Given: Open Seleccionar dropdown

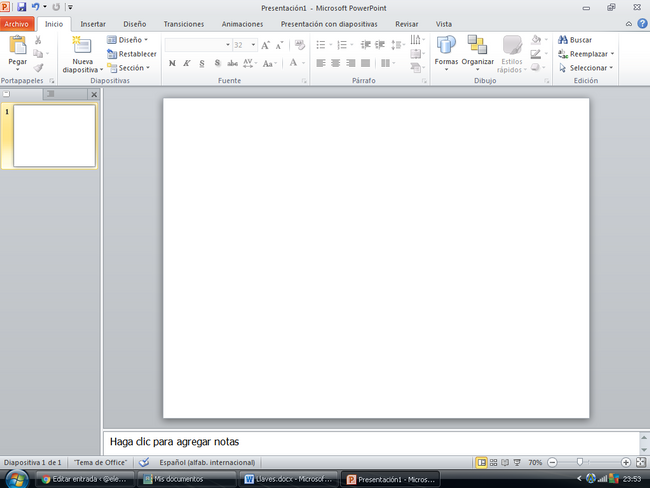Looking at the screenshot, I should [586, 68].
